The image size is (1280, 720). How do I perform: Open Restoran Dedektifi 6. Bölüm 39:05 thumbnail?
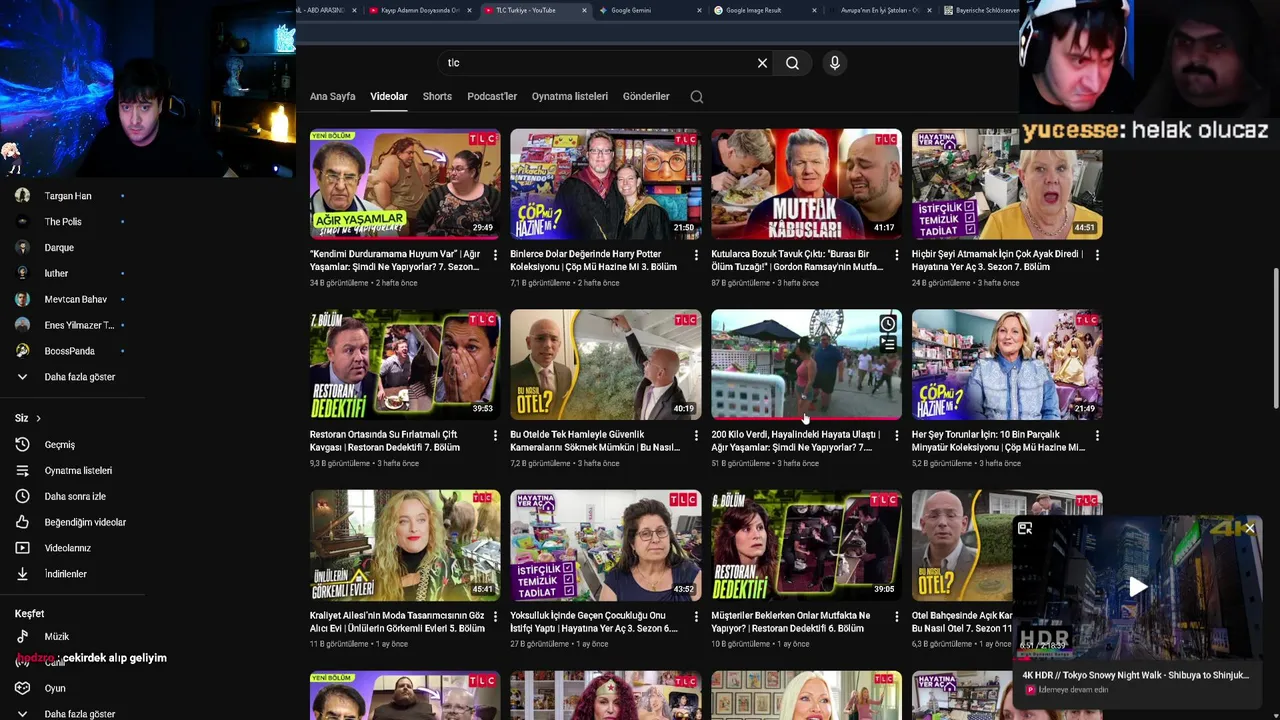[806, 545]
